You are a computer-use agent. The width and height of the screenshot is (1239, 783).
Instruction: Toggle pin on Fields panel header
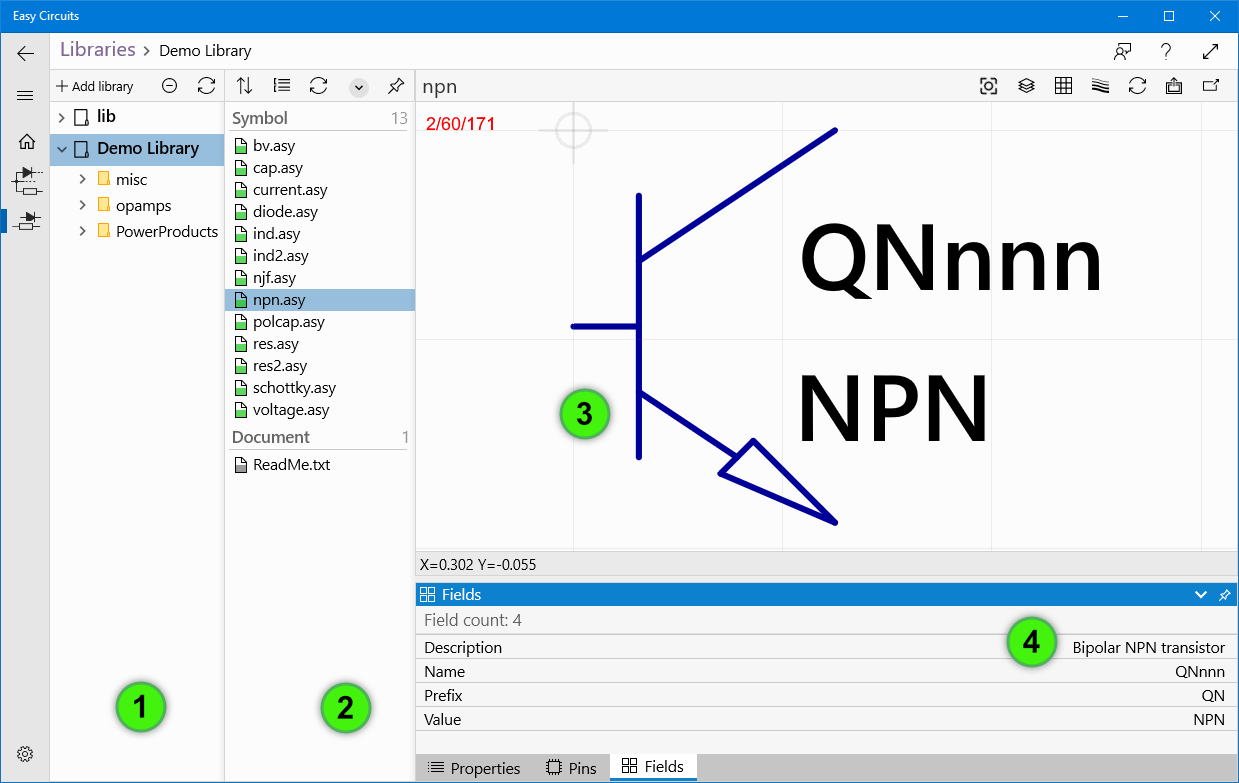[x=1225, y=595]
